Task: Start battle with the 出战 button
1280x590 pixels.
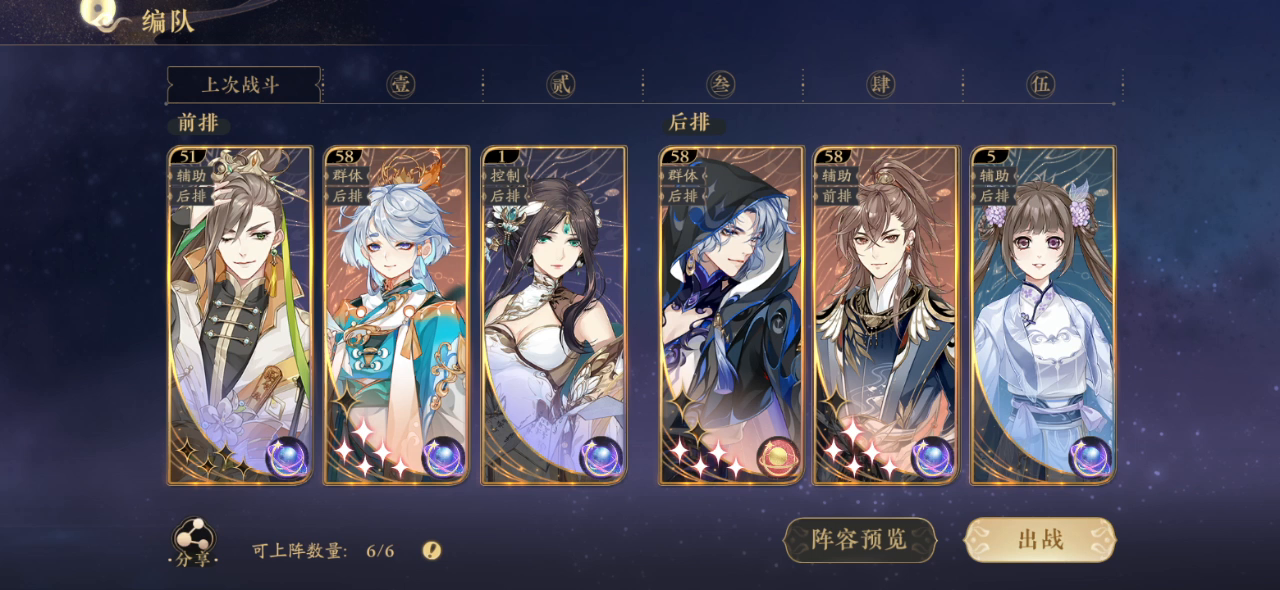Action: tap(1040, 540)
